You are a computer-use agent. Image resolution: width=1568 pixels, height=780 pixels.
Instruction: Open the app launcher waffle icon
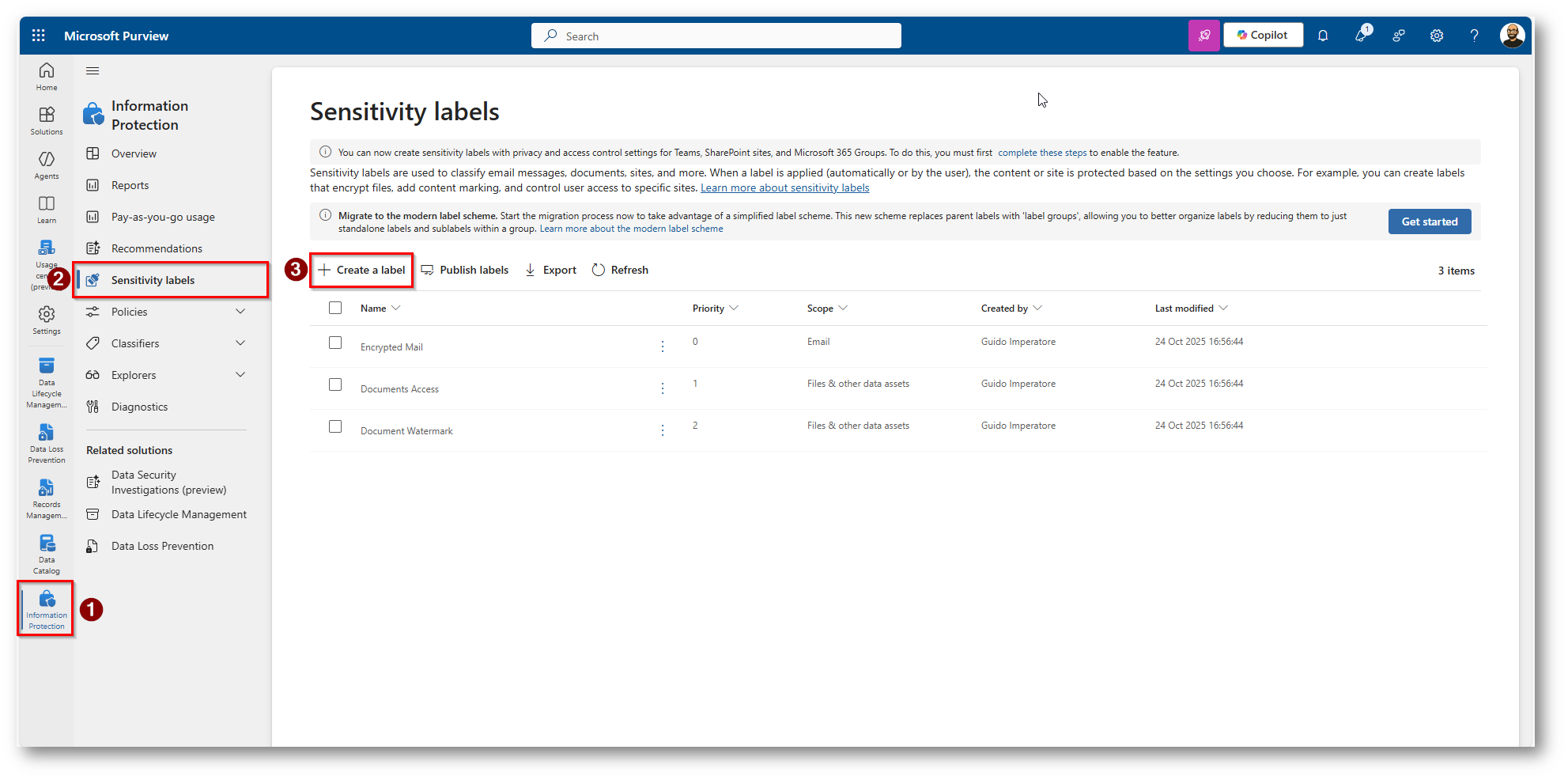tap(38, 36)
